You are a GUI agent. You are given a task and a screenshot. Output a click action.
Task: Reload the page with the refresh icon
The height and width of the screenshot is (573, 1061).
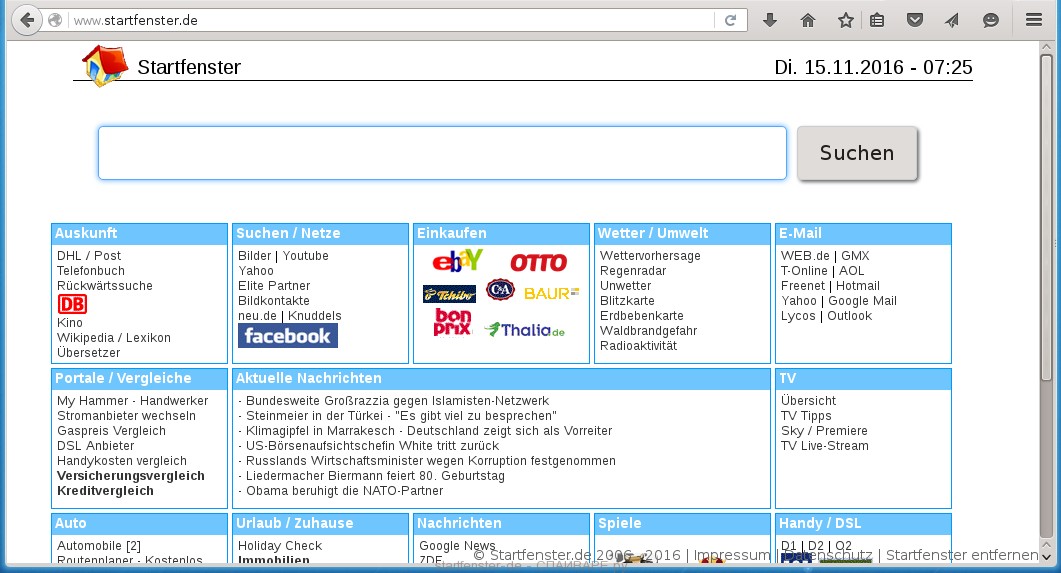point(731,20)
